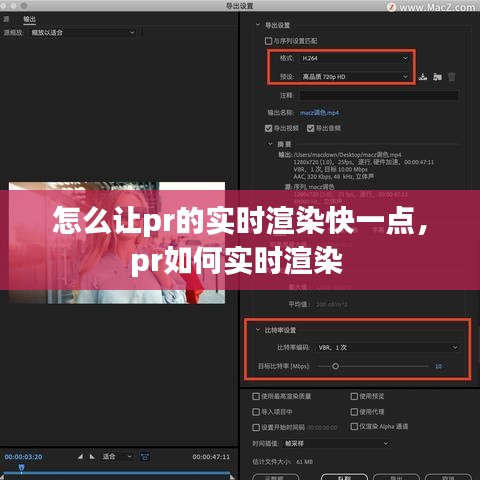Click the import preset icon
This screenshot has width=480, height=480.
click(x=437, y=77)
